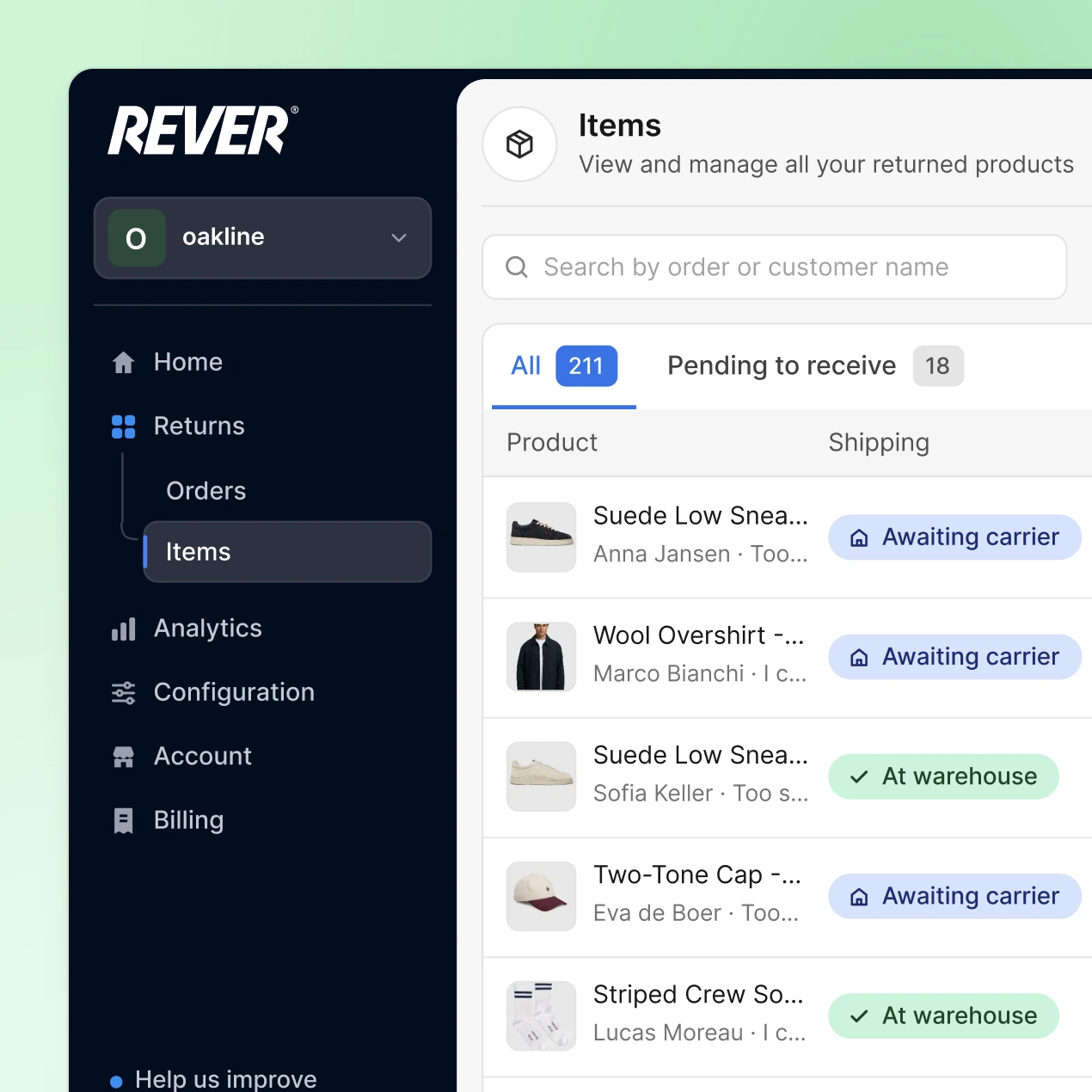The image size is (1092, 1092).
Task: Select the Items submenu entry
Action: point(287,552)
